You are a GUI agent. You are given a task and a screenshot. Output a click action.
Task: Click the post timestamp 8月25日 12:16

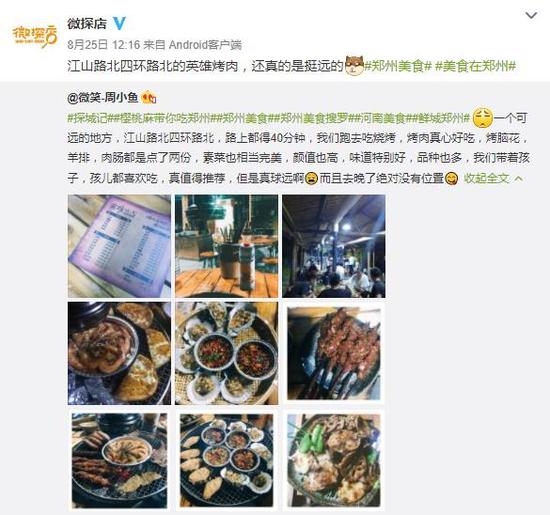coord(104,45)
